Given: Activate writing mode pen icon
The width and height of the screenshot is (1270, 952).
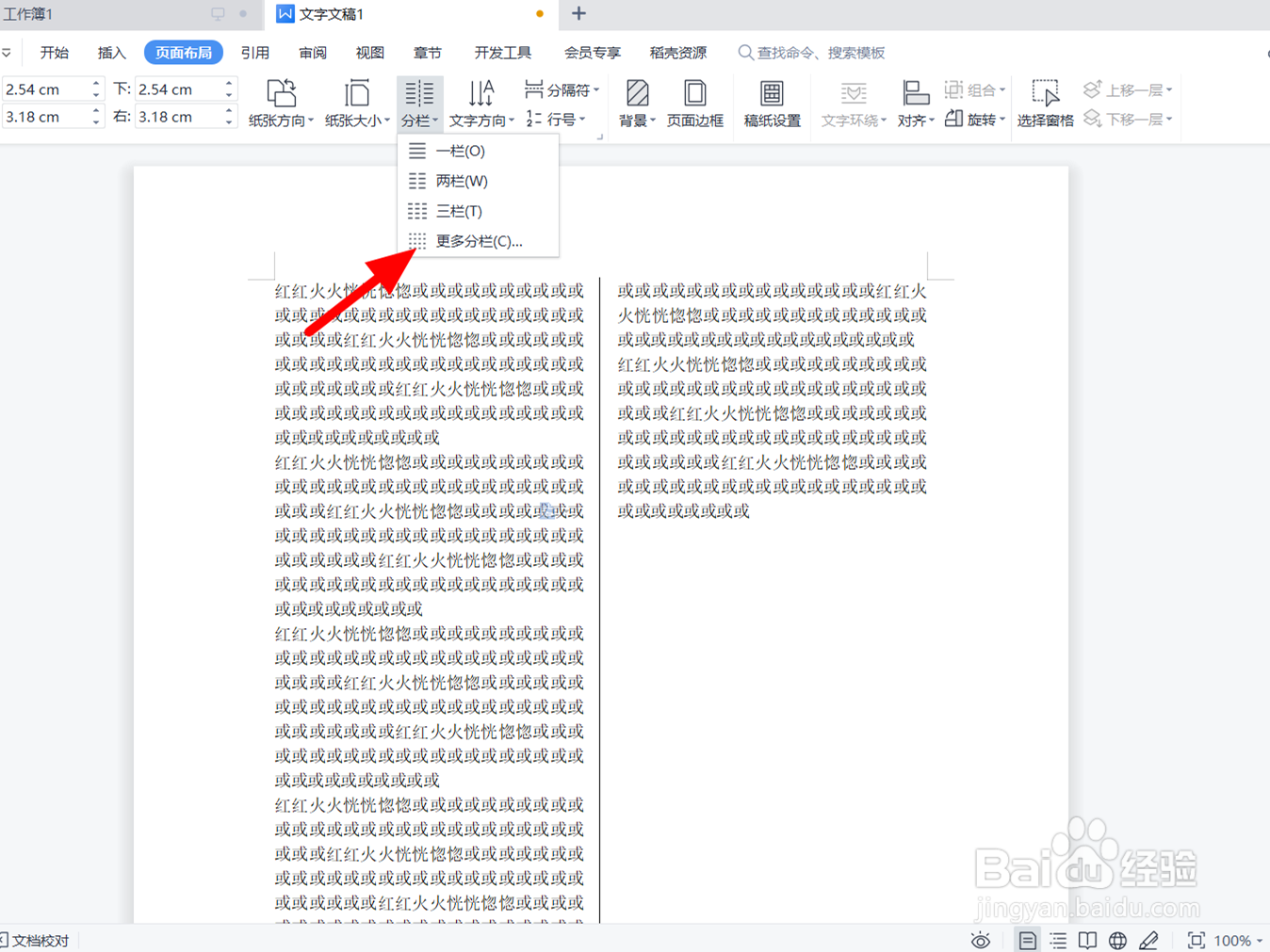Looking at the screenshot, I should [x=1148, y=940].
